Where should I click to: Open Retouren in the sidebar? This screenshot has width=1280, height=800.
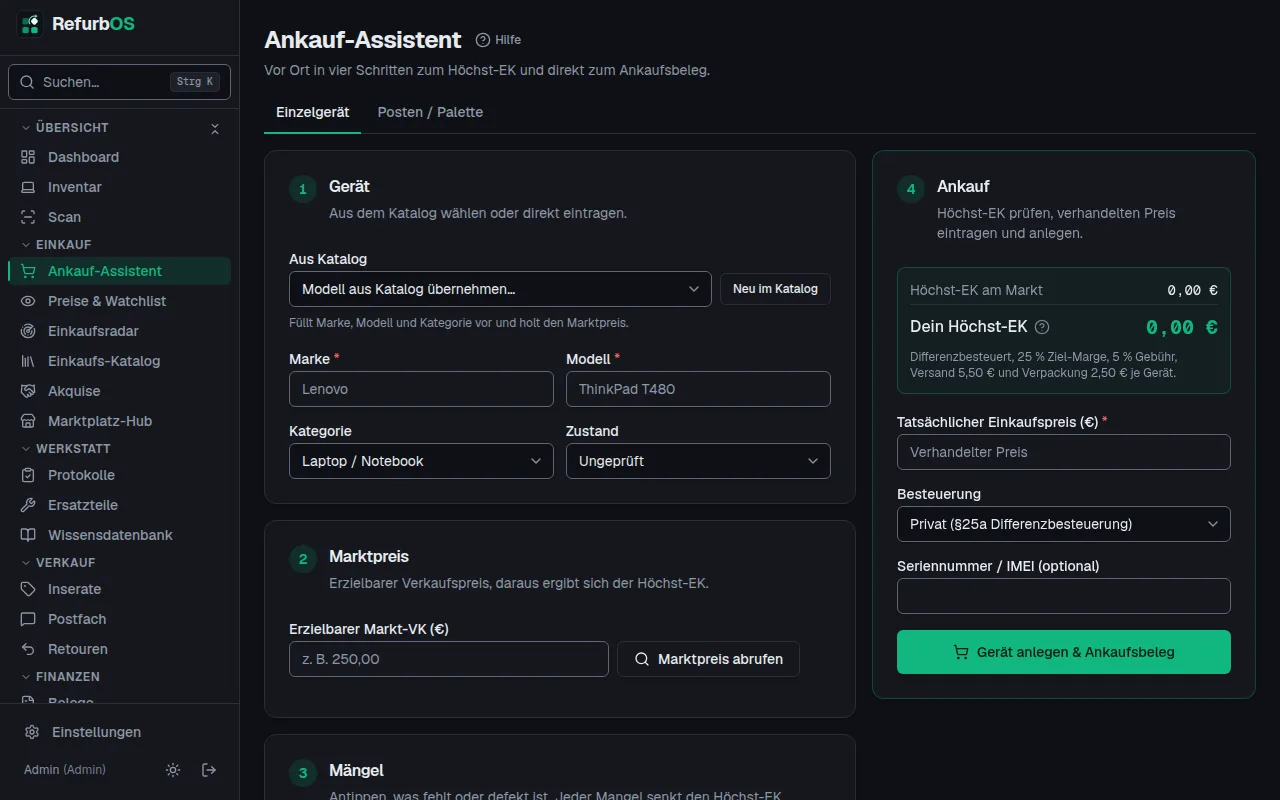[x=119, y=649]
